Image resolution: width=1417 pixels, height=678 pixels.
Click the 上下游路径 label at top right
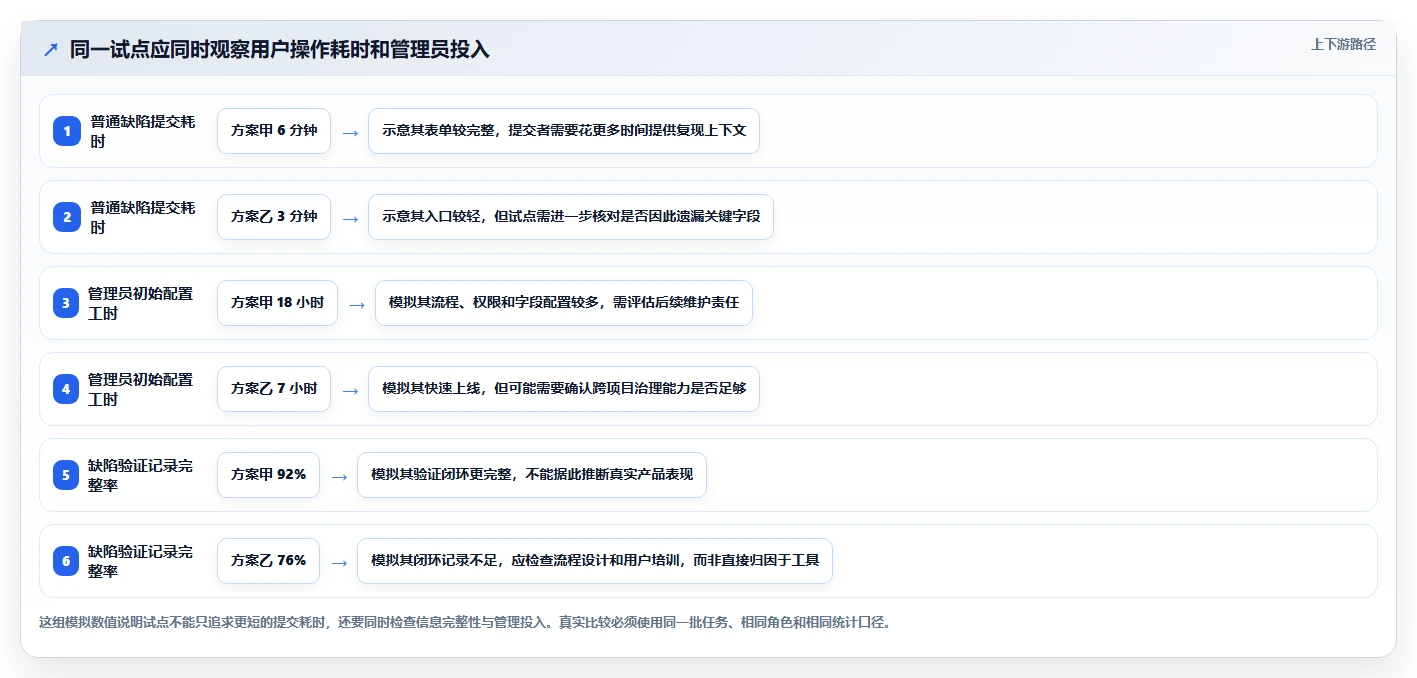point(1343,44)
